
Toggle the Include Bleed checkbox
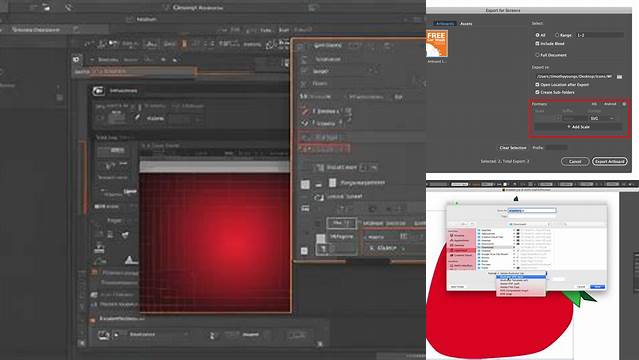coord(538,43)
